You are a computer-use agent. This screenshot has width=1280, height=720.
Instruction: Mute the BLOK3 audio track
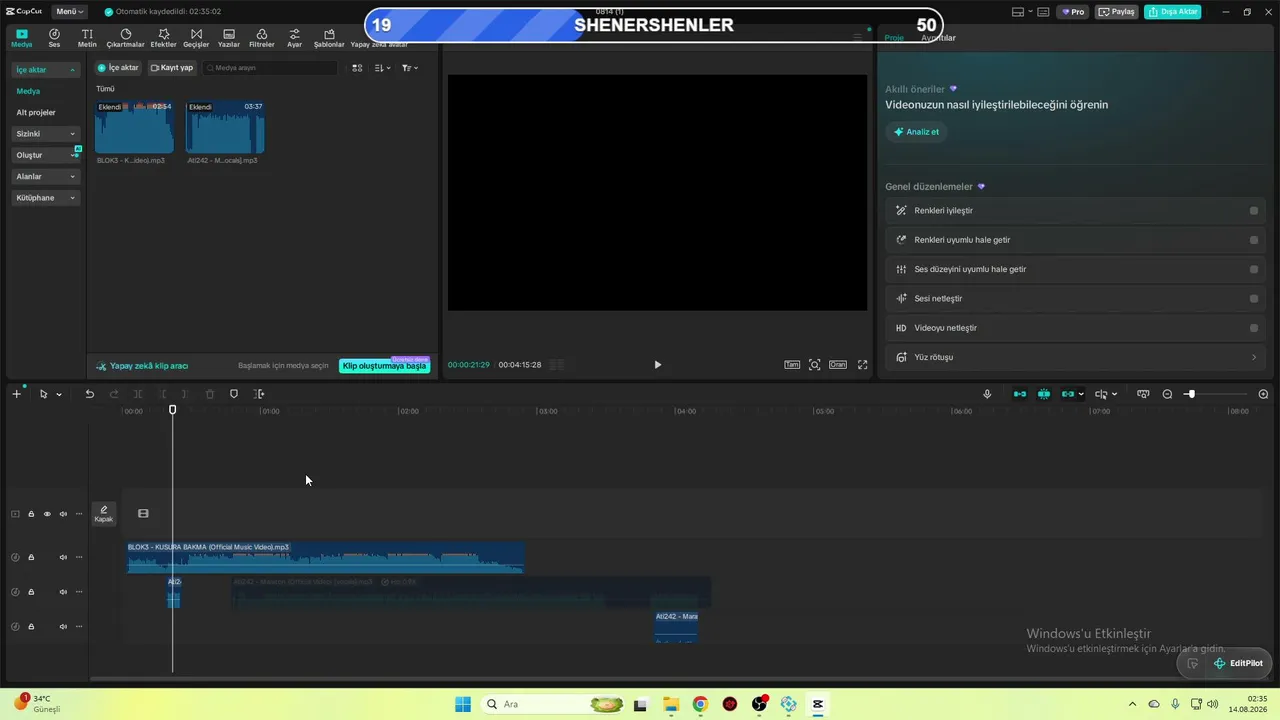(x=63, y=558)
